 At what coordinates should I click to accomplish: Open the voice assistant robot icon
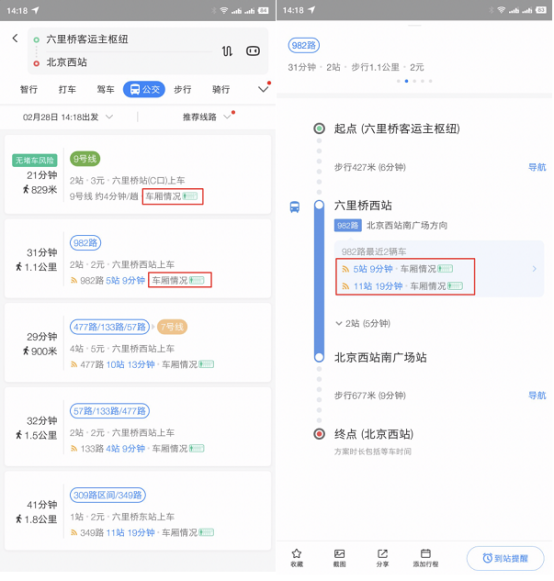[x=253, y=51]
